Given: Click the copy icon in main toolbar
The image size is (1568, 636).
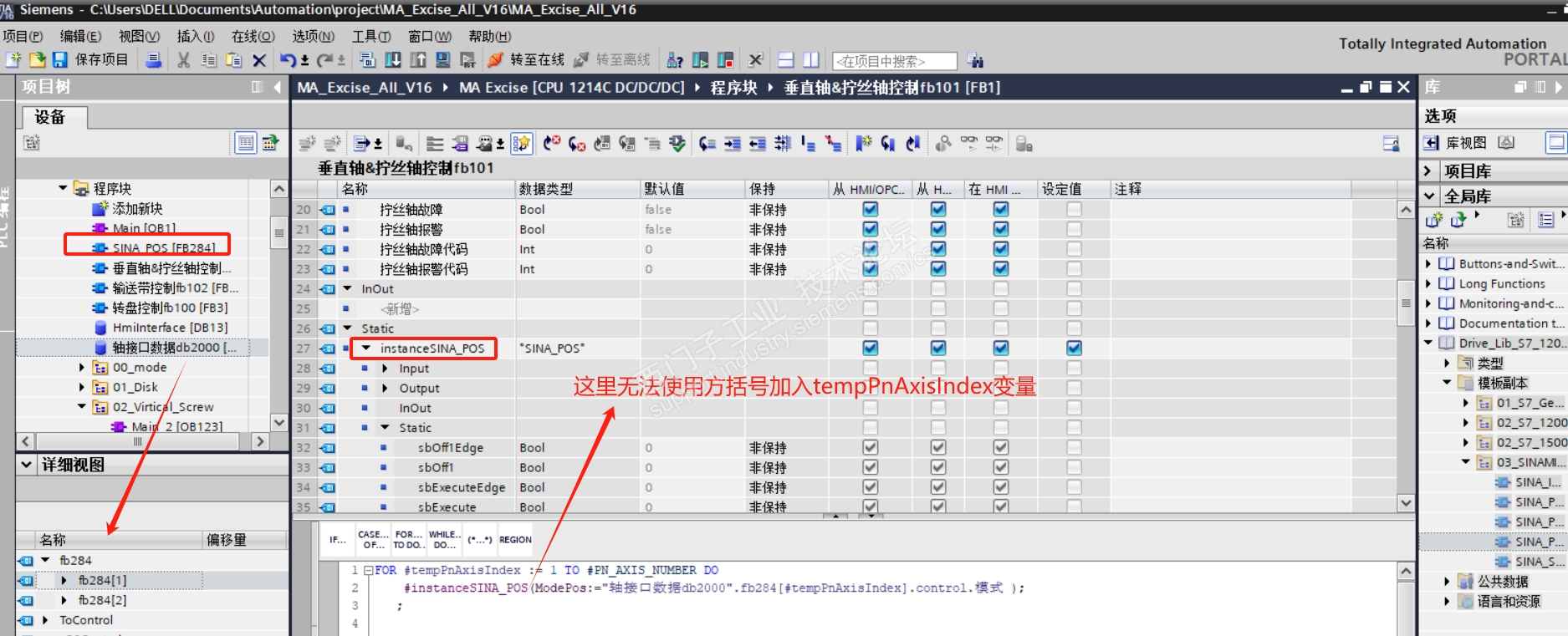Looking at the screenshot, I should (x=209, y=60).
